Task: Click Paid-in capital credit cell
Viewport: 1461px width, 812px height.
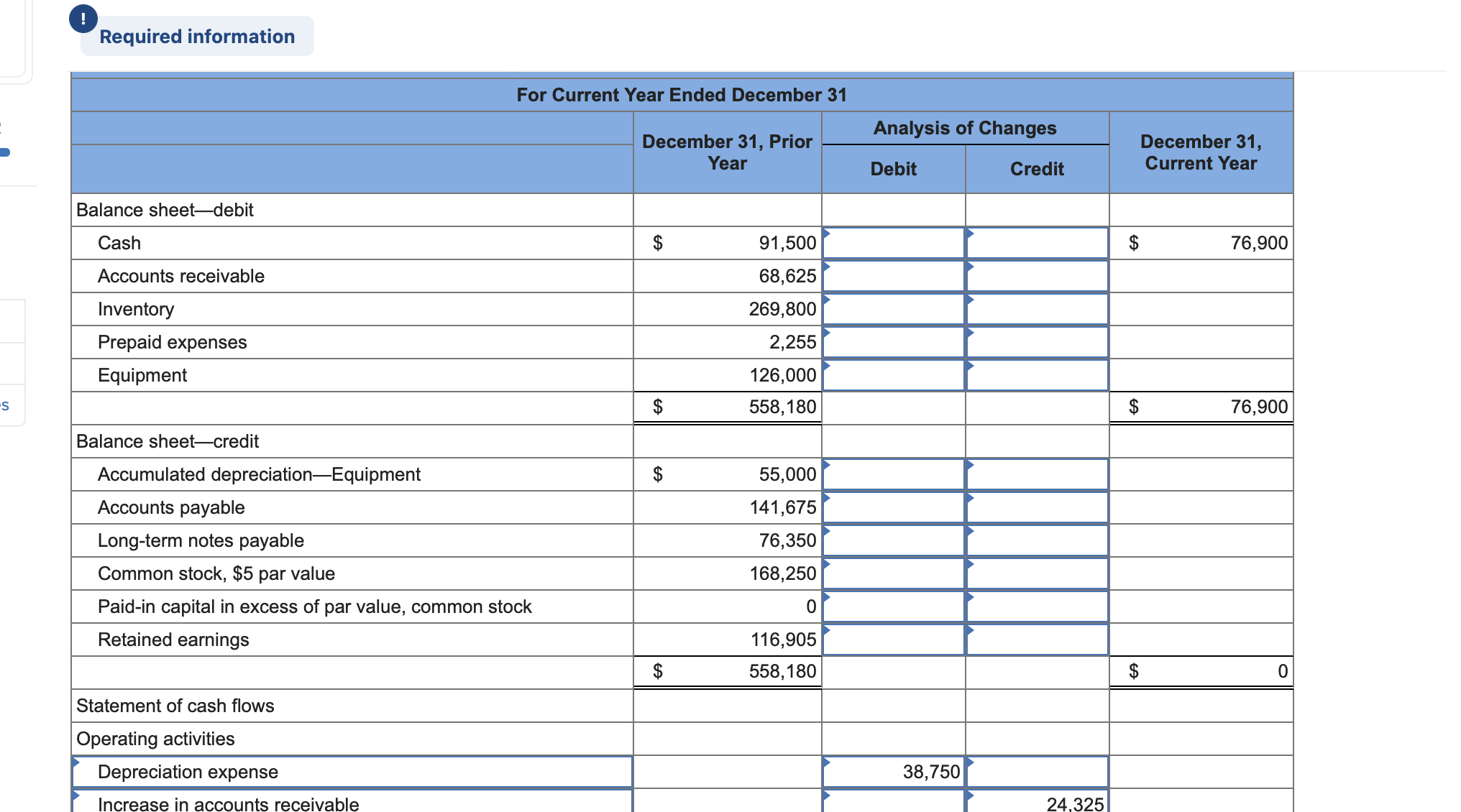Action: click(x=1037, y=606)
